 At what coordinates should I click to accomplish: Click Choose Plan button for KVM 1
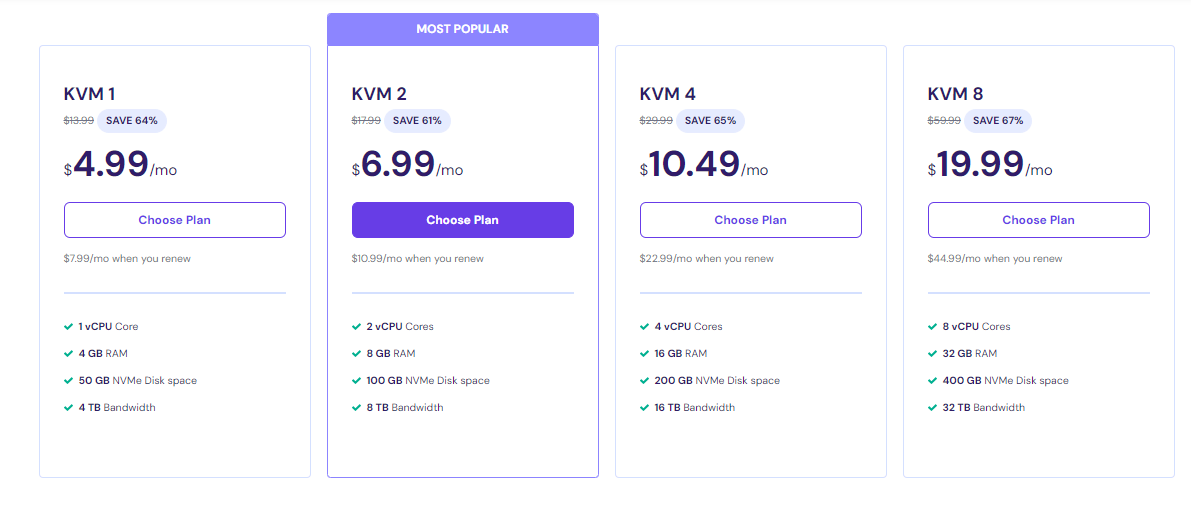click(x=175, y=220)
